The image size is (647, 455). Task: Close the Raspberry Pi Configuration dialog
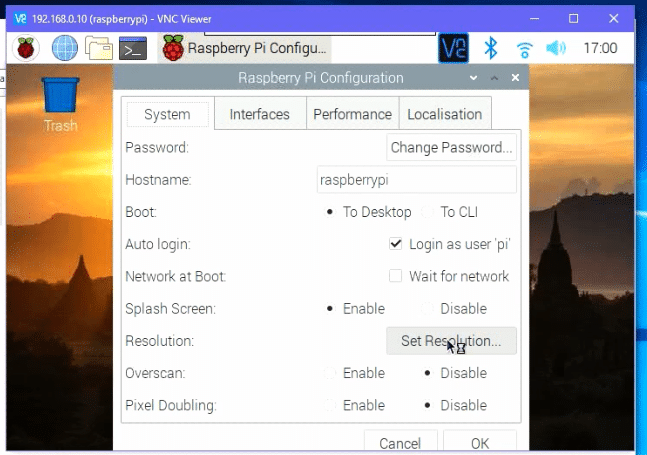pos(515,78)
